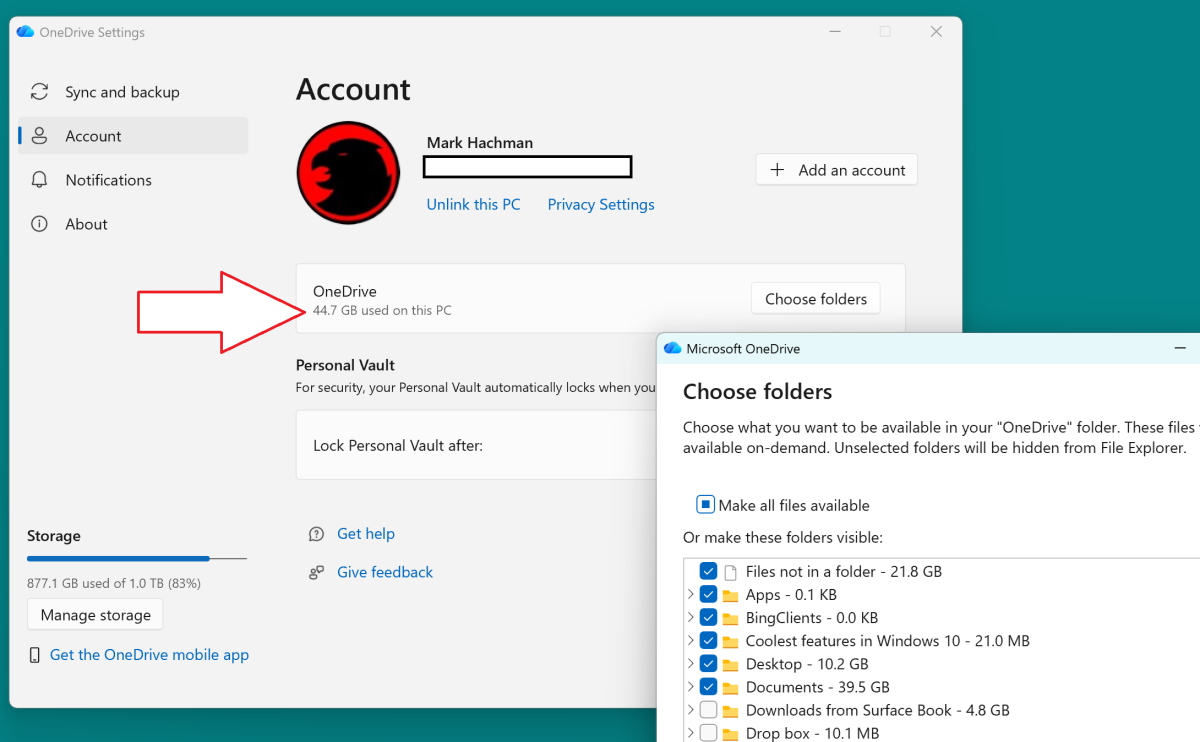This screenshot has height=742, width=1200.
Task: Expand the Coolest features in Windows 10 arrow
Action: (690, 641)
